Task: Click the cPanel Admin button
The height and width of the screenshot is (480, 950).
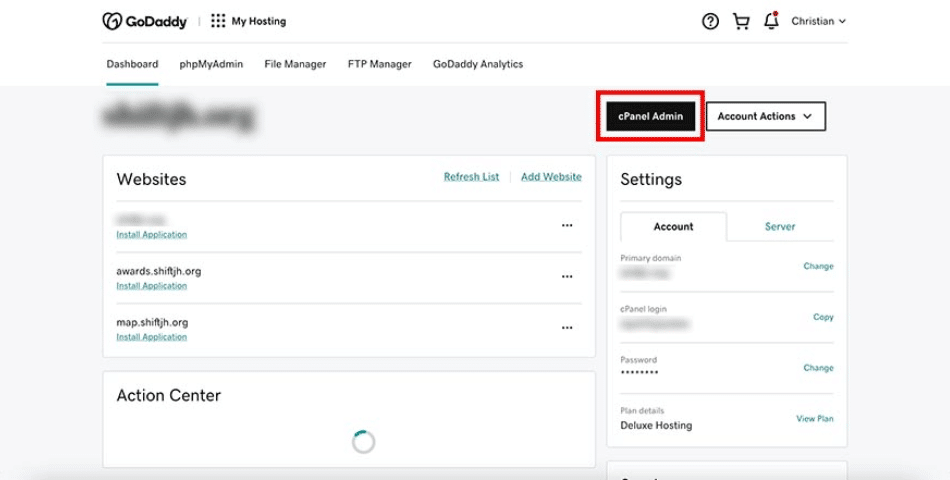Action: coord(651,116)
